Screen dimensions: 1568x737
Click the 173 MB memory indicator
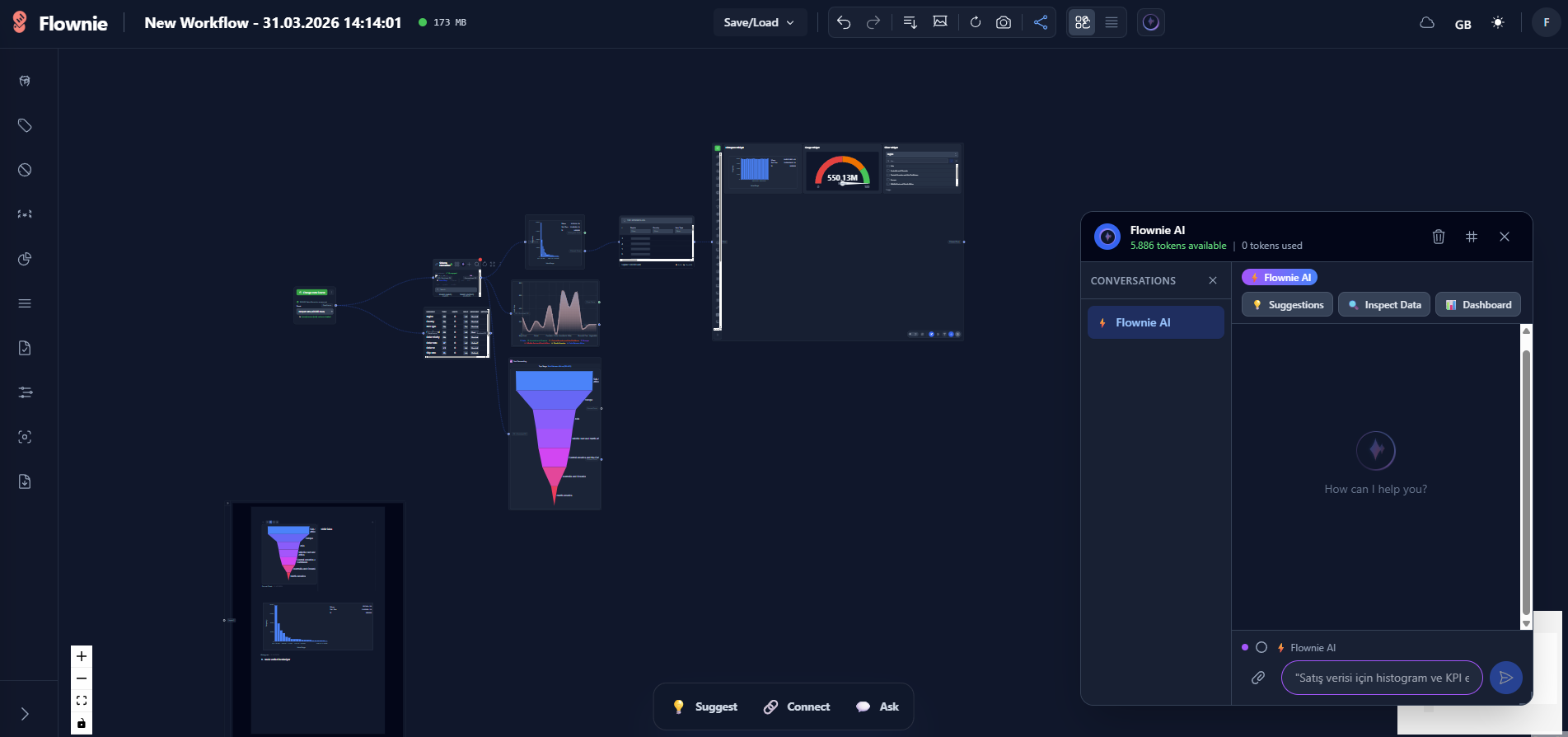(442, 22)
